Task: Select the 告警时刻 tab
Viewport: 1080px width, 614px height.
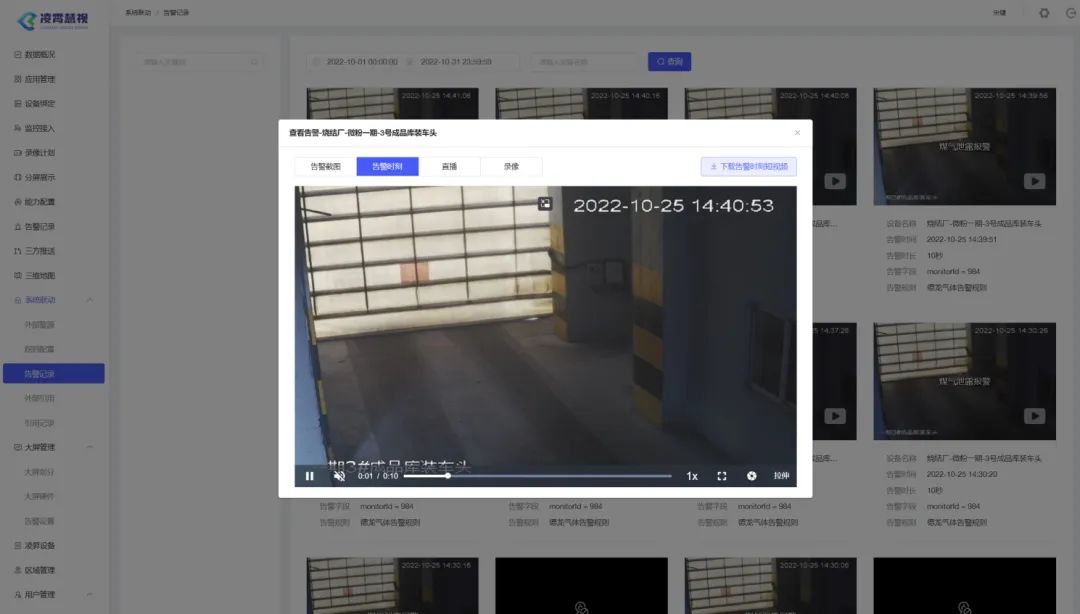Action: tap(387, 166)
